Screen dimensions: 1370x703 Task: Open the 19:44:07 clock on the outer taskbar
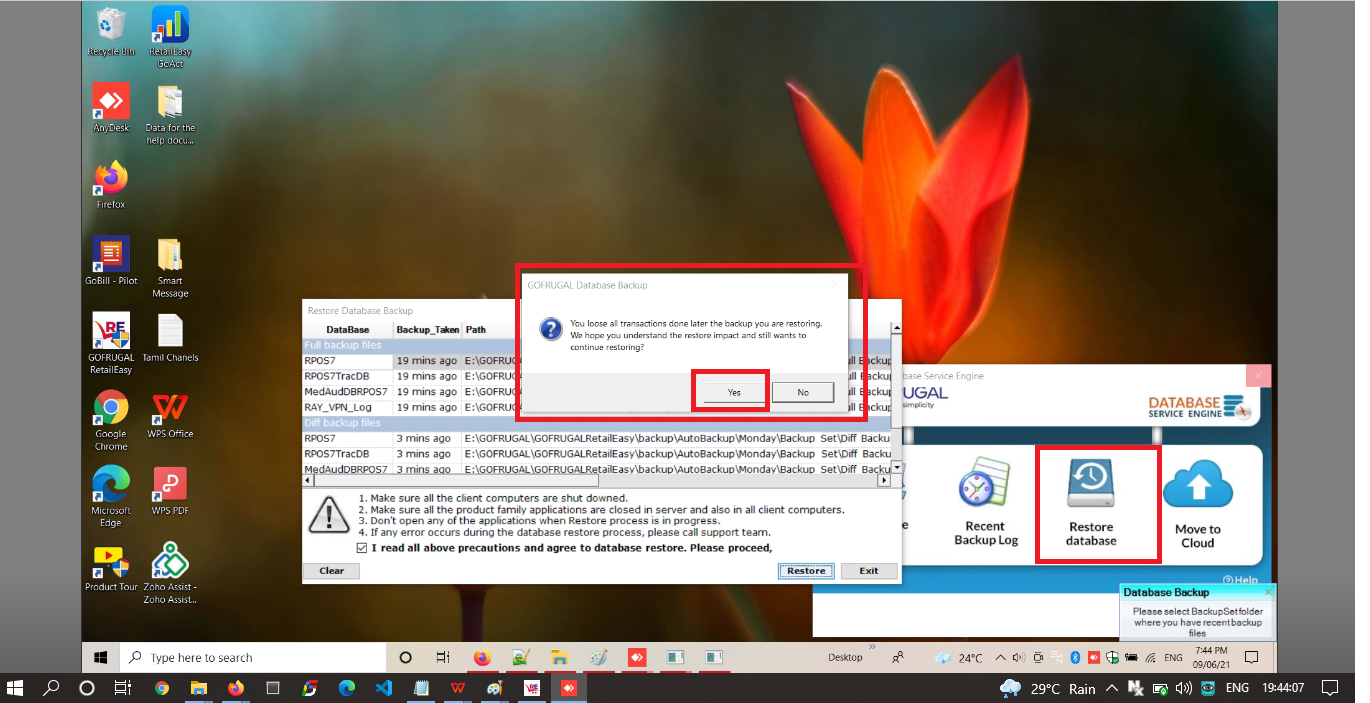pyautogui.click(x=1282, y=688)
